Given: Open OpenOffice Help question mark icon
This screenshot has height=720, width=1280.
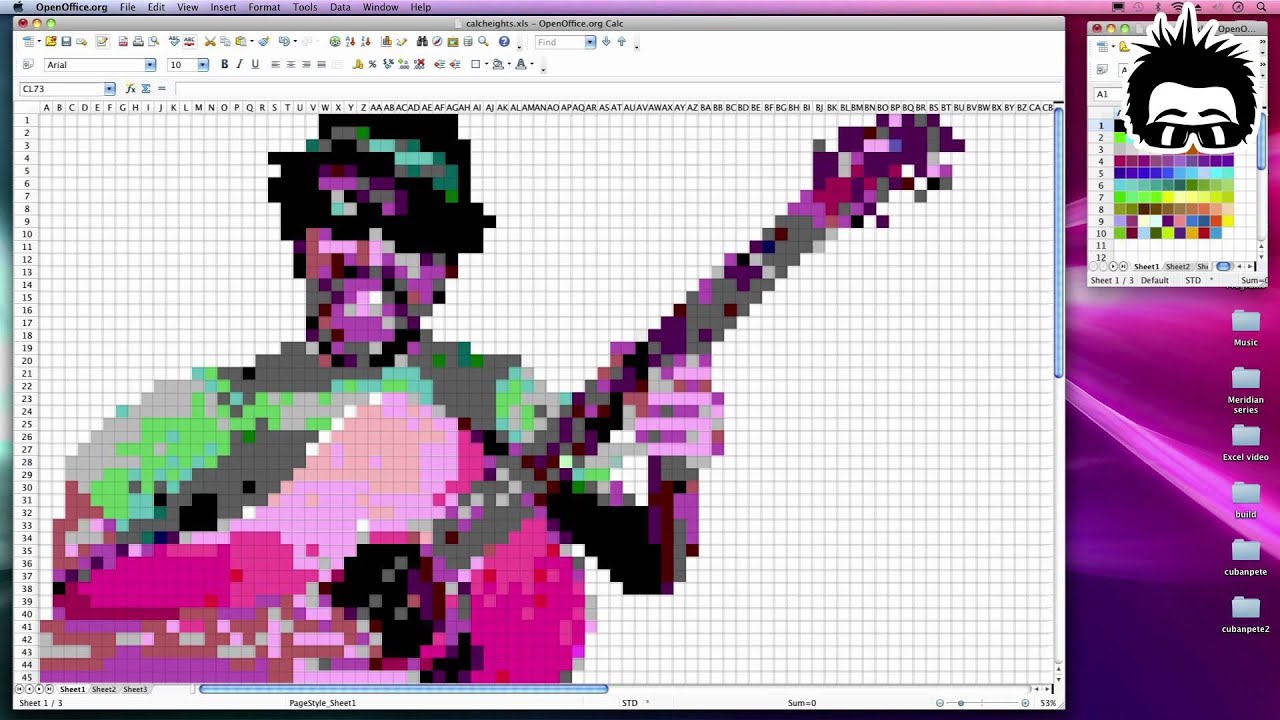Looking at the screenshot, I should (x=504, y=41).
